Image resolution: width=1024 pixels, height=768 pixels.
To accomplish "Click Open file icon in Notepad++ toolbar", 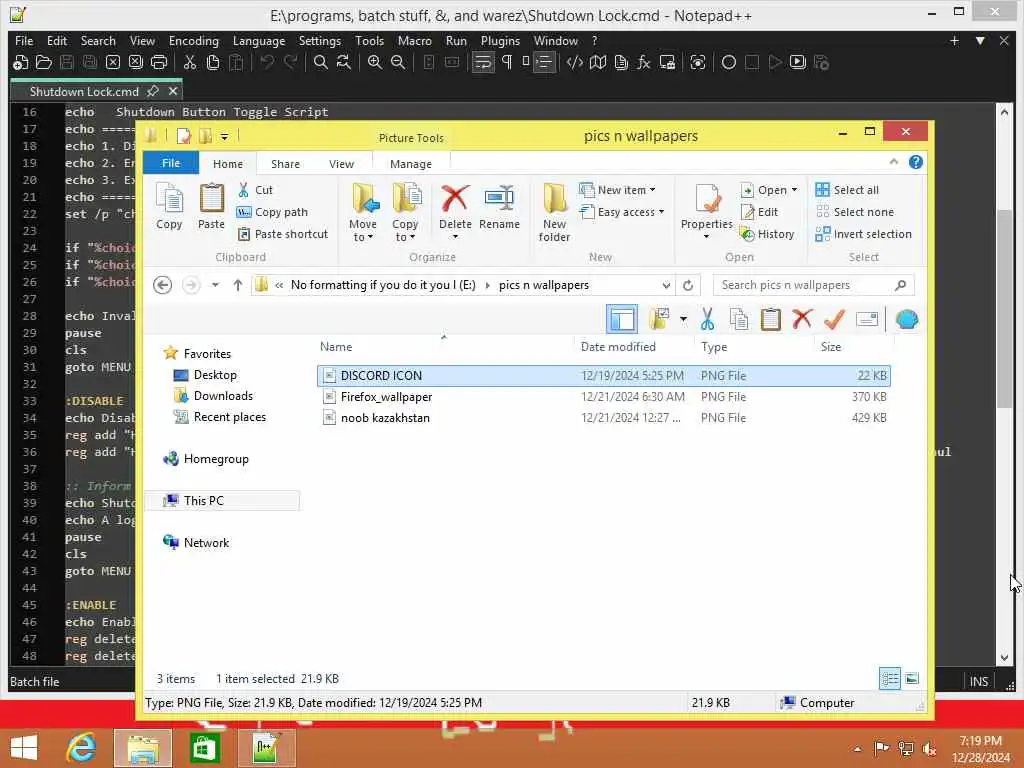I will tap(44, 63).
